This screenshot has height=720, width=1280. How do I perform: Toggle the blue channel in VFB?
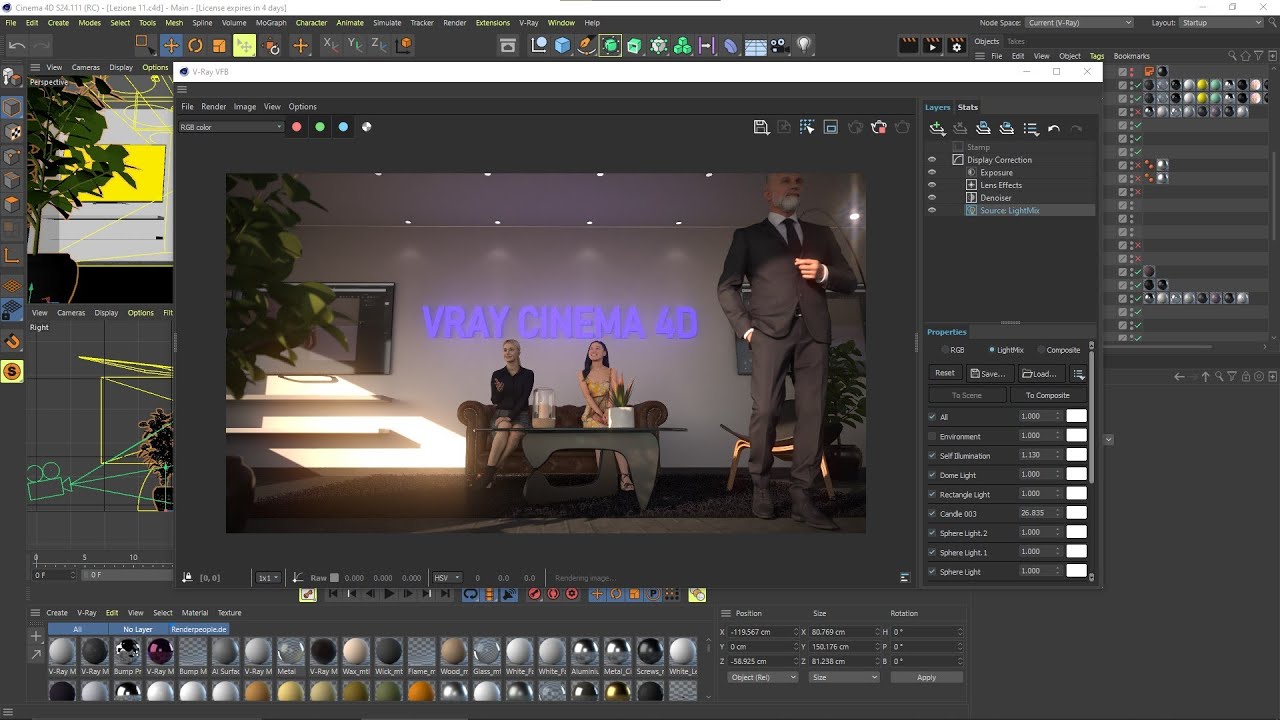pos(343,127)
